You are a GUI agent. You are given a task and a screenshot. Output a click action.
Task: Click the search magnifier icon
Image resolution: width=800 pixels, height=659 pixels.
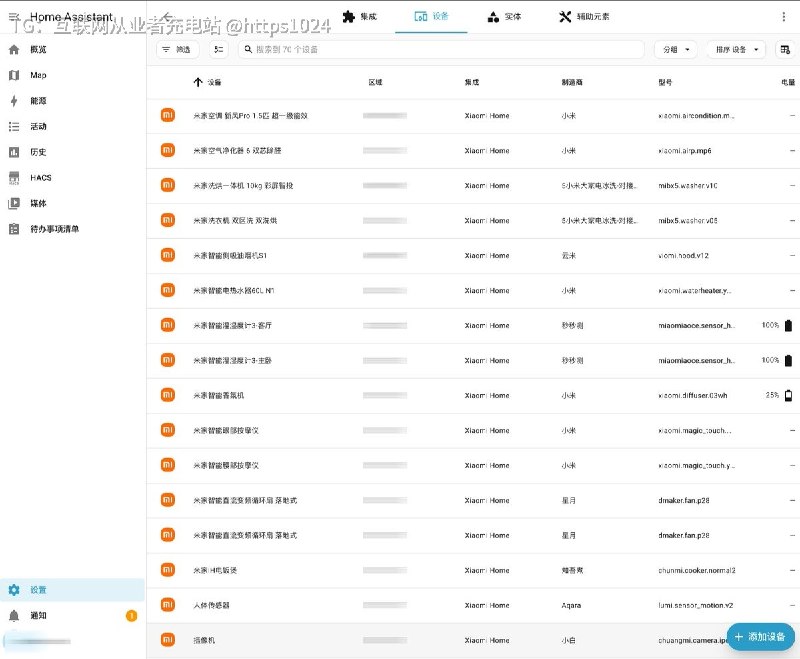click(248, 49)
